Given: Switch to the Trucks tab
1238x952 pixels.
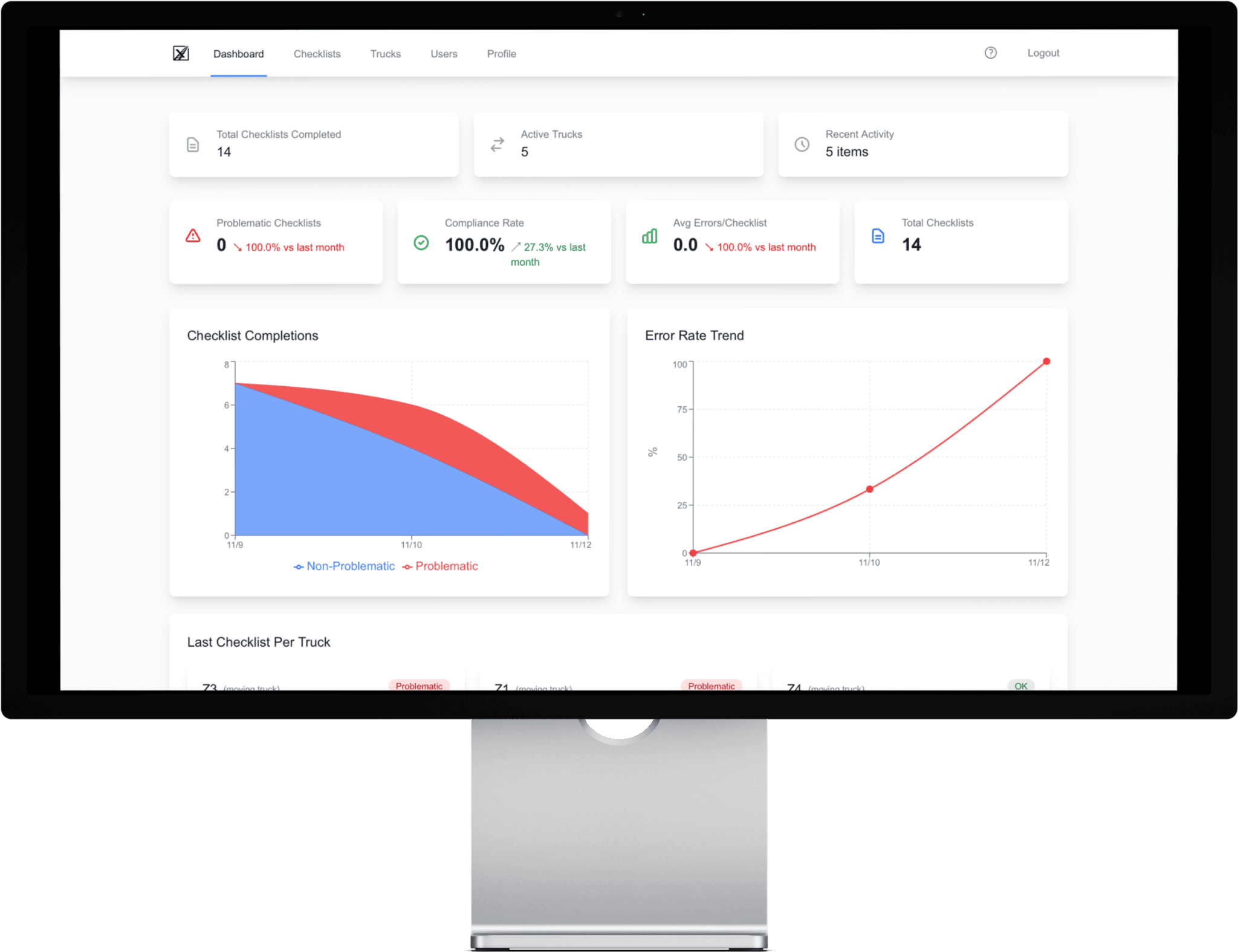Looking at the screenshot, I should (385, 54).
